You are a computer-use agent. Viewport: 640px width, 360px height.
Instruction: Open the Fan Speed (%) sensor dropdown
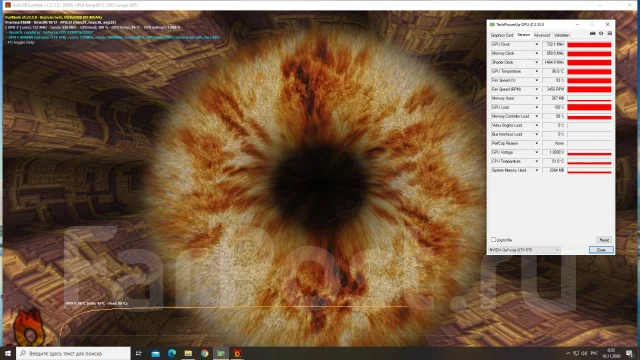tap(536, 80)
